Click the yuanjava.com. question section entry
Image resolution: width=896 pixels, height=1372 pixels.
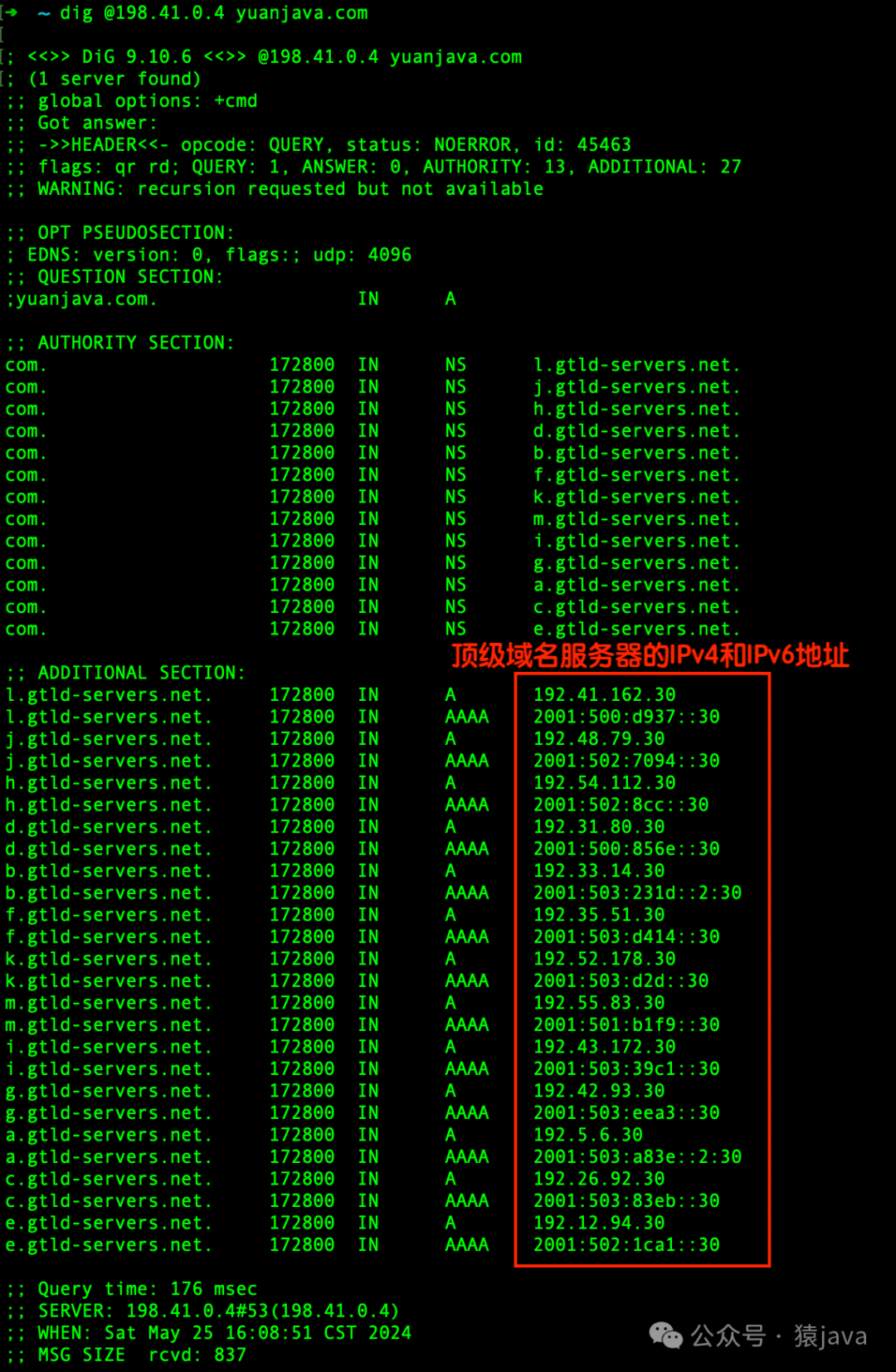coord(81,299)
